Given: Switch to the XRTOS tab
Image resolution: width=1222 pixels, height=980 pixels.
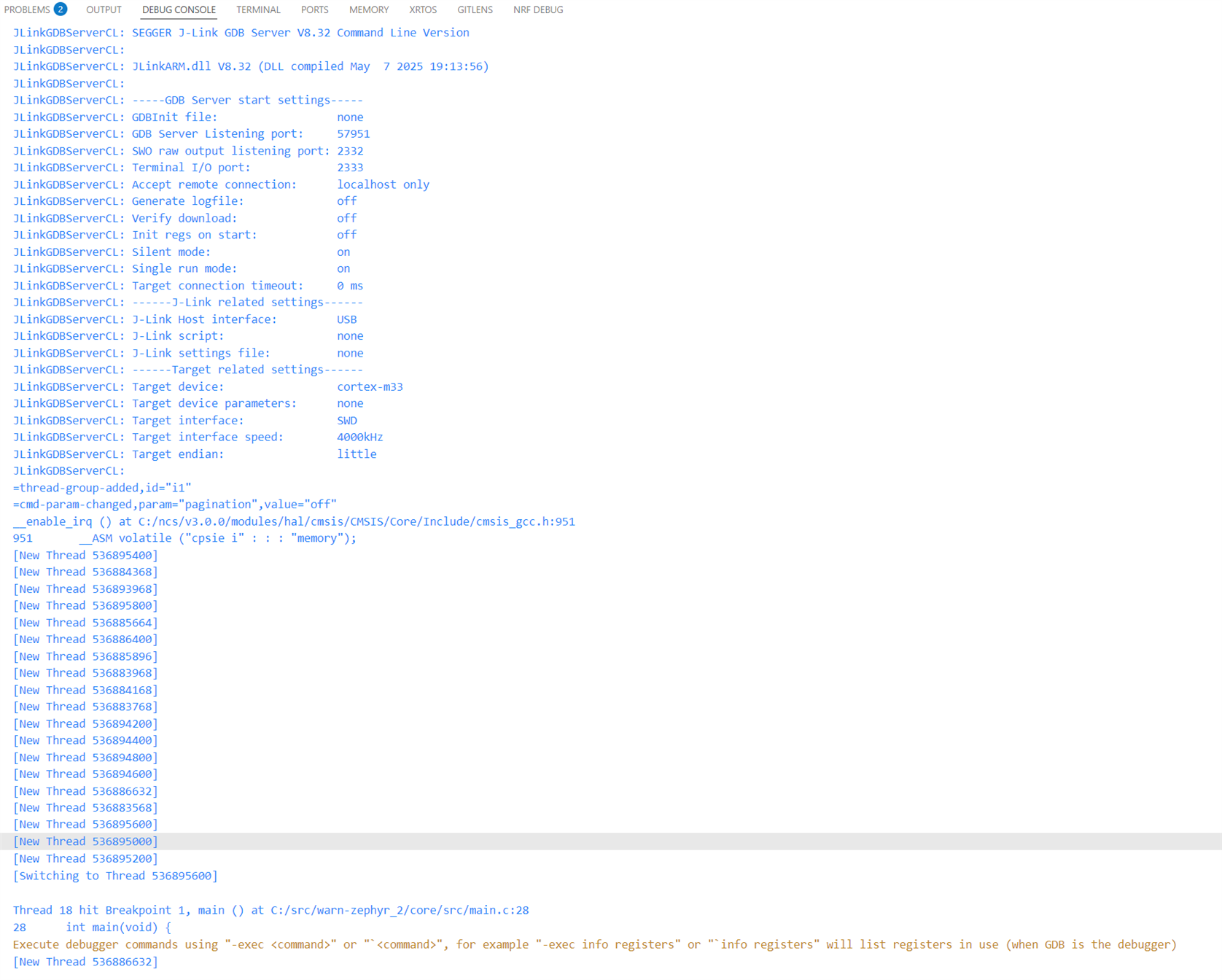Looking at the screenshot, I should [423, 9].
